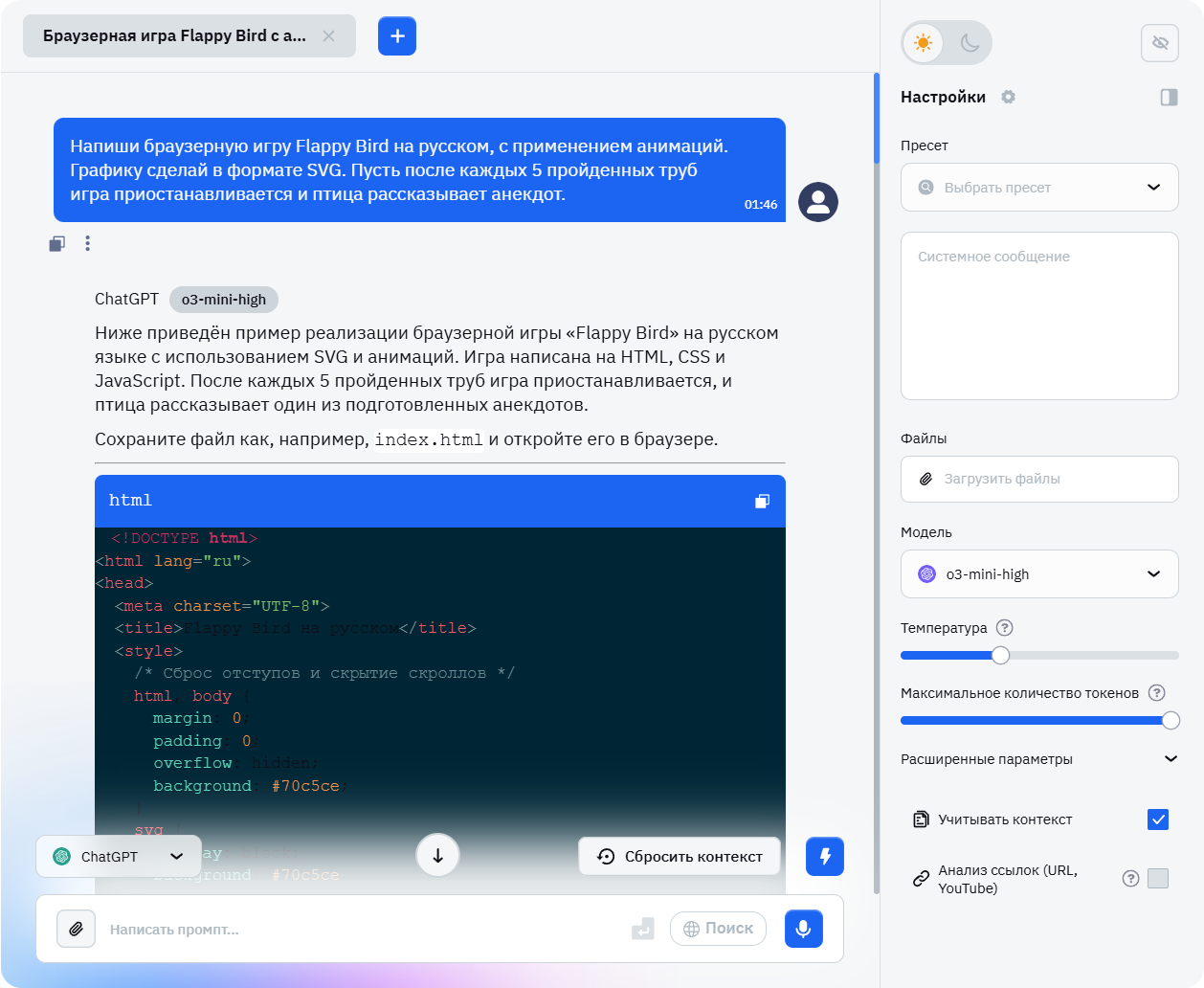Close the Flappy Bird chat tab
This screenshot has width=1204, height=988.
(x=328, y=36)
